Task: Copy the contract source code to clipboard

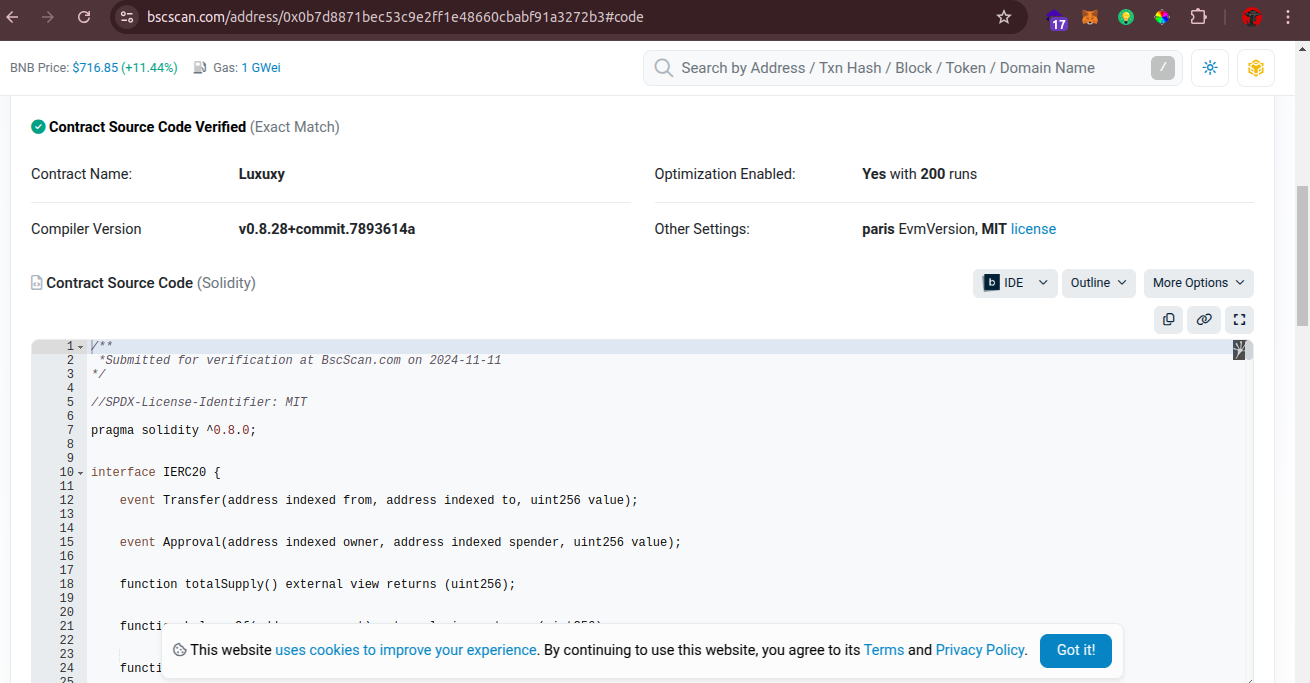Action: 1168,320
